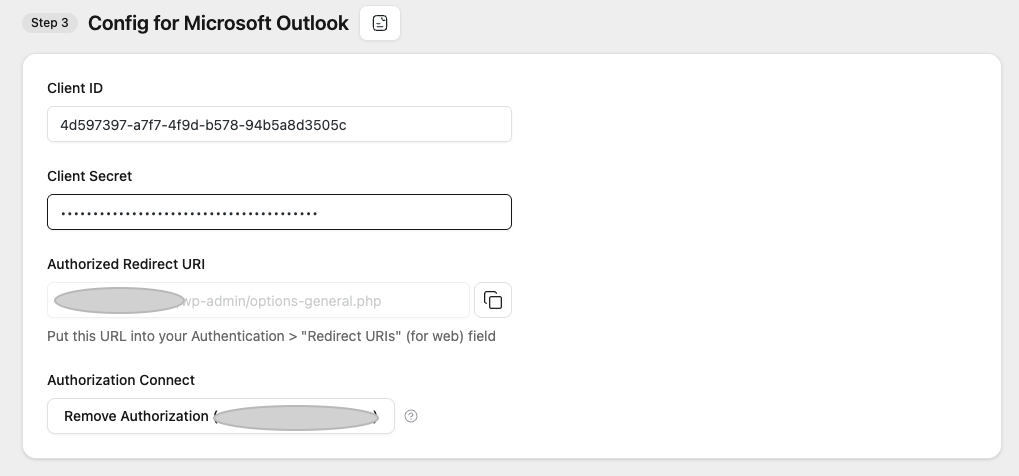The width and height of the screenshot is (1019, 476).
Task: Open the documentation icon beside the heading
Action: (380, 23)
